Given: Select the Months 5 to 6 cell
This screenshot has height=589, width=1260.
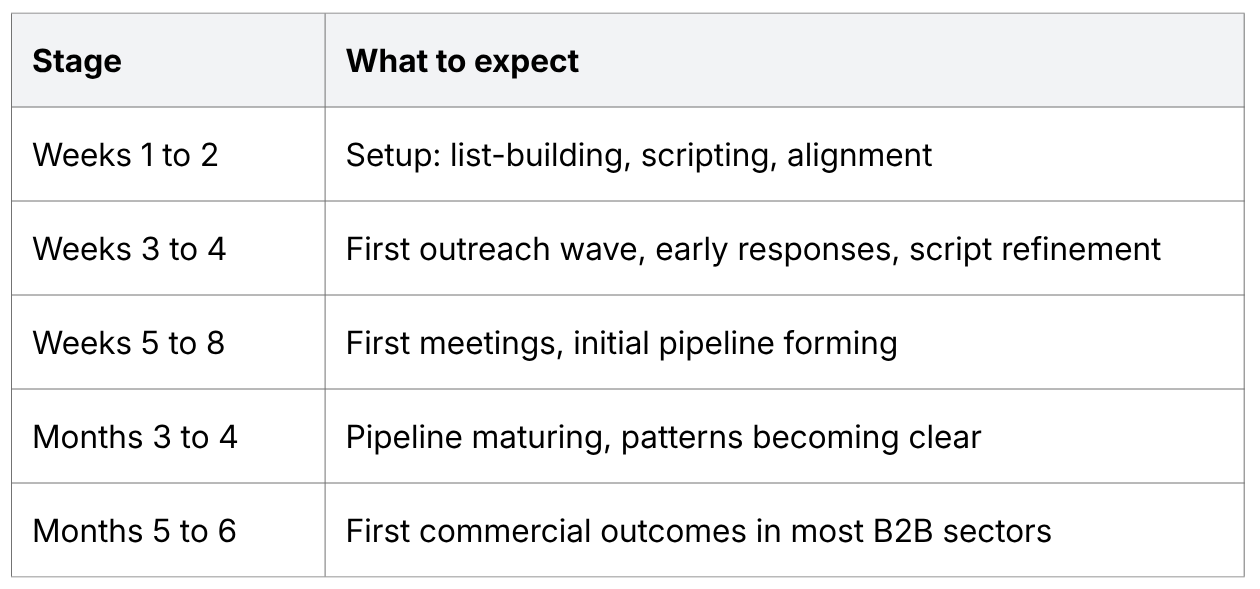Looking at the screenshot, I should tap(168, 530).
